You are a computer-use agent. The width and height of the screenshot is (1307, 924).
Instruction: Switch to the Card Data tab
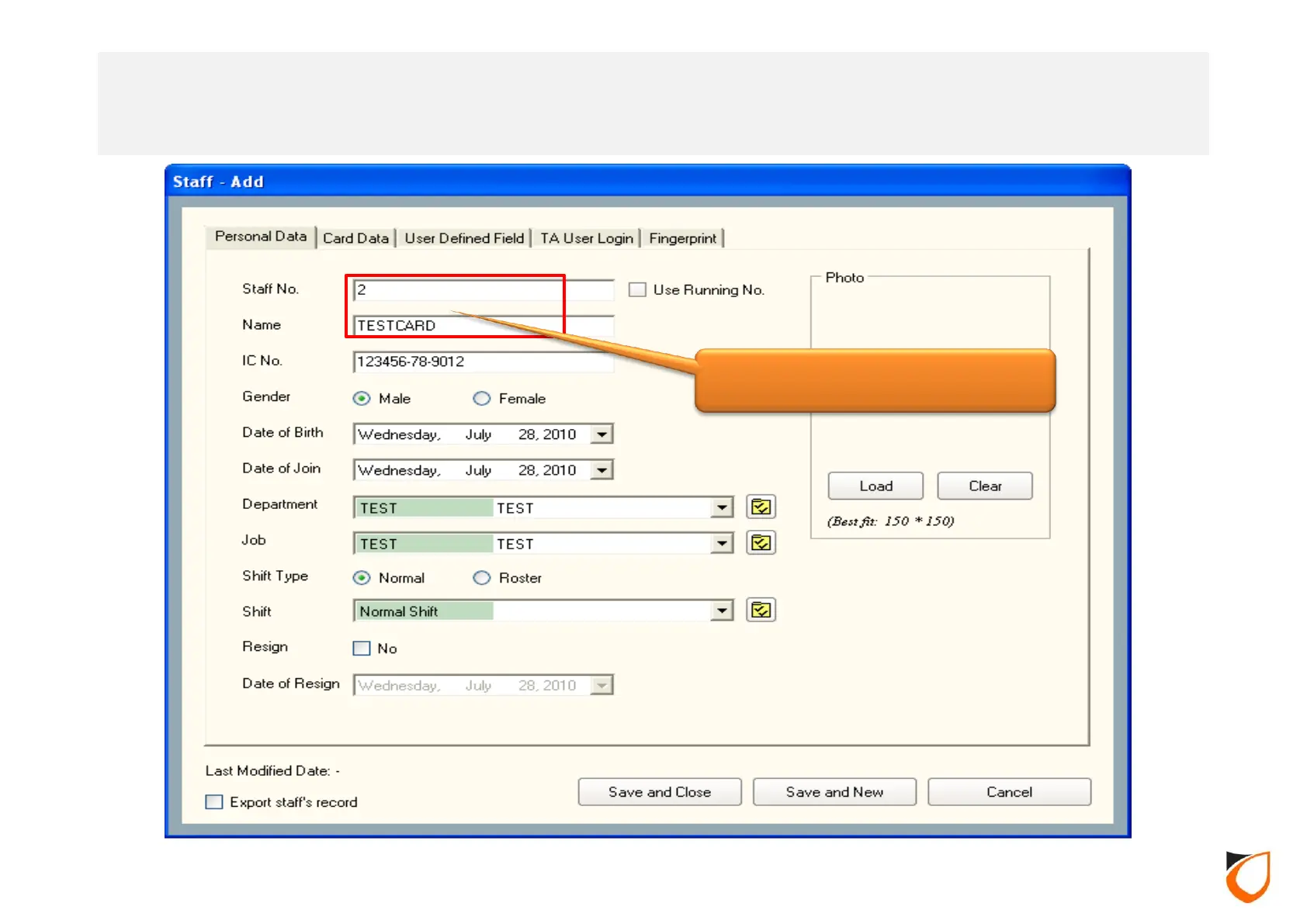pos(355,238)
